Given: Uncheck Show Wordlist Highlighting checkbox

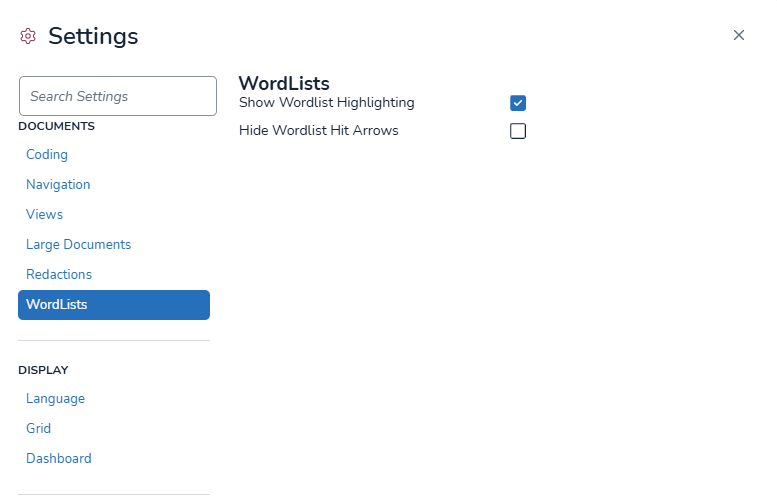Looking at the screenshot, I should [518, 103].
